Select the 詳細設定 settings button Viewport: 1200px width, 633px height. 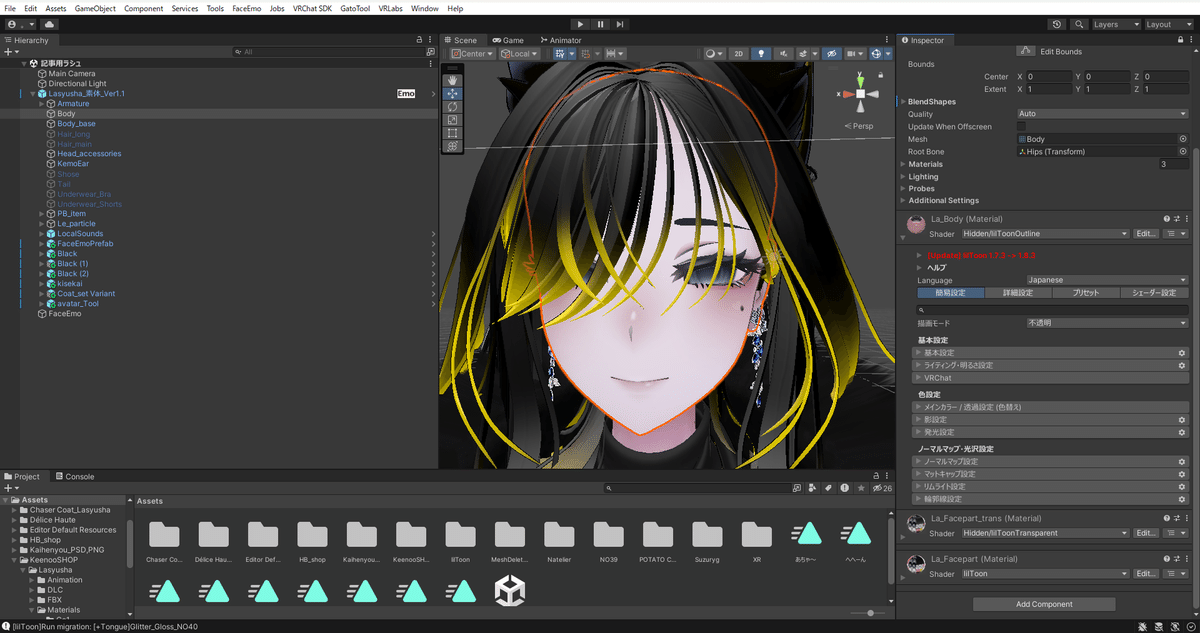click(x=1018, y=293)
